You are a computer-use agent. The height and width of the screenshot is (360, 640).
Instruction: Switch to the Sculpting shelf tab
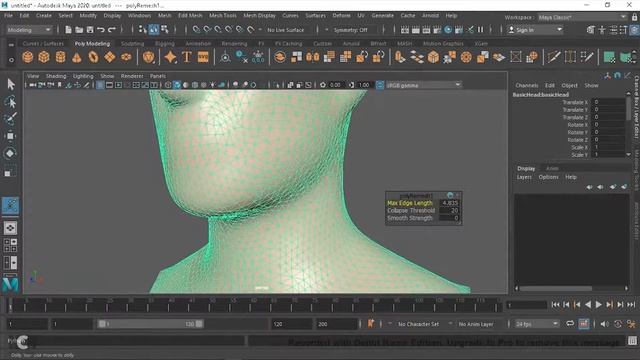coord(132,43)
